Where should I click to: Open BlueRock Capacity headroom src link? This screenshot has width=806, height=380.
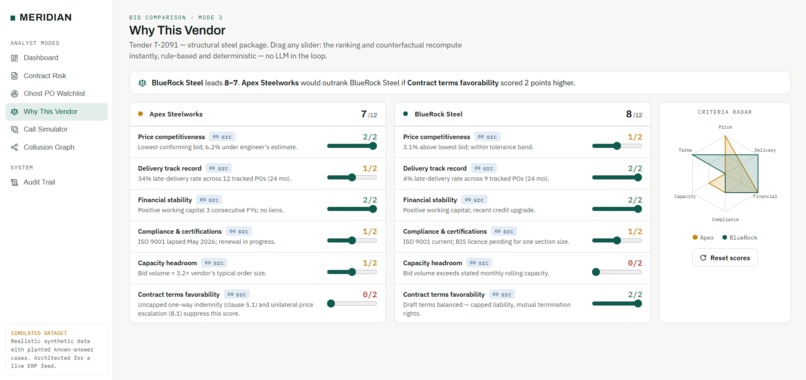coord(480,263)
